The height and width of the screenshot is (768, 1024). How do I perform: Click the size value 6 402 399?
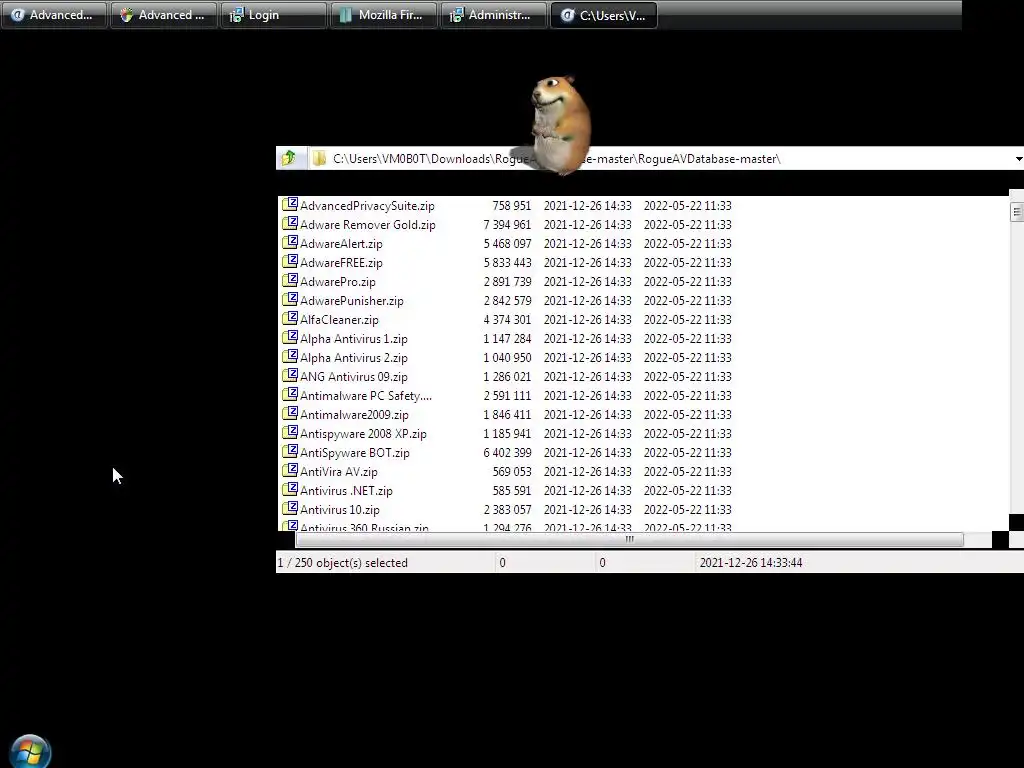pos(507,452)
